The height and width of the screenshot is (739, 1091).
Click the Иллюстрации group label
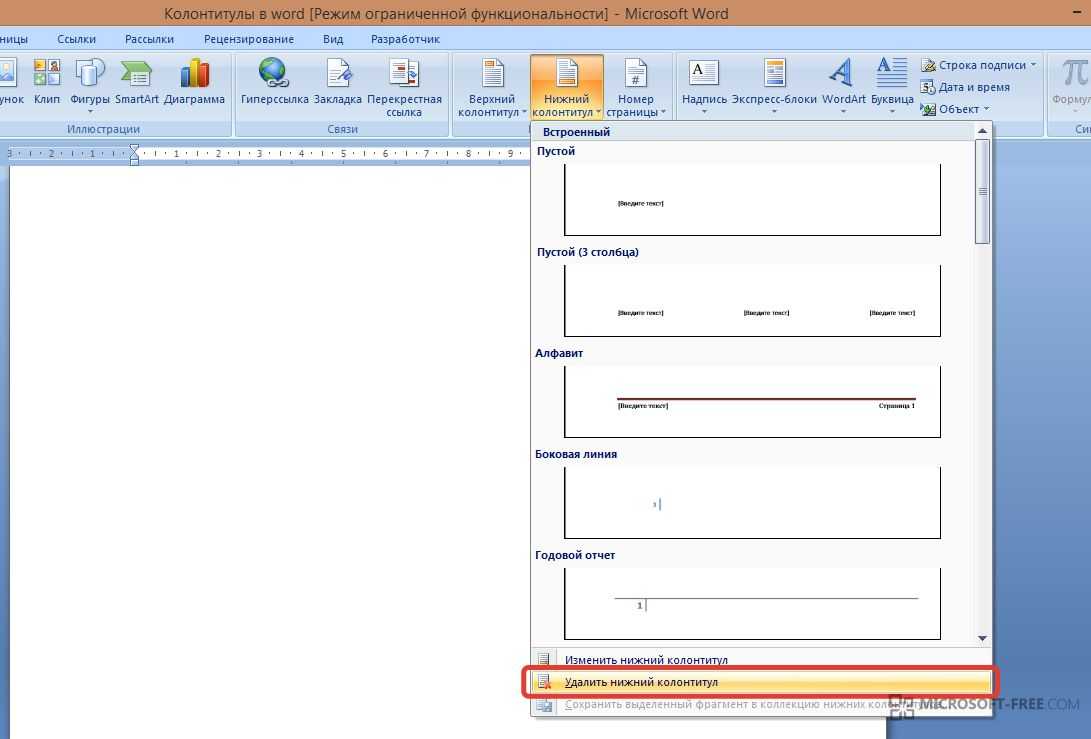pos(104,129)
